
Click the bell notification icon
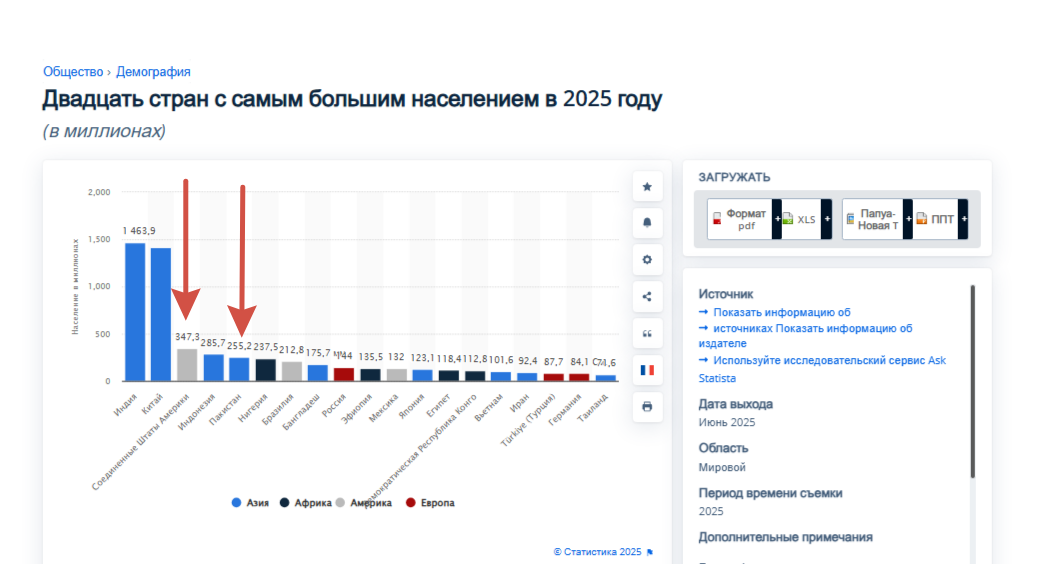(x=647, y=223)
